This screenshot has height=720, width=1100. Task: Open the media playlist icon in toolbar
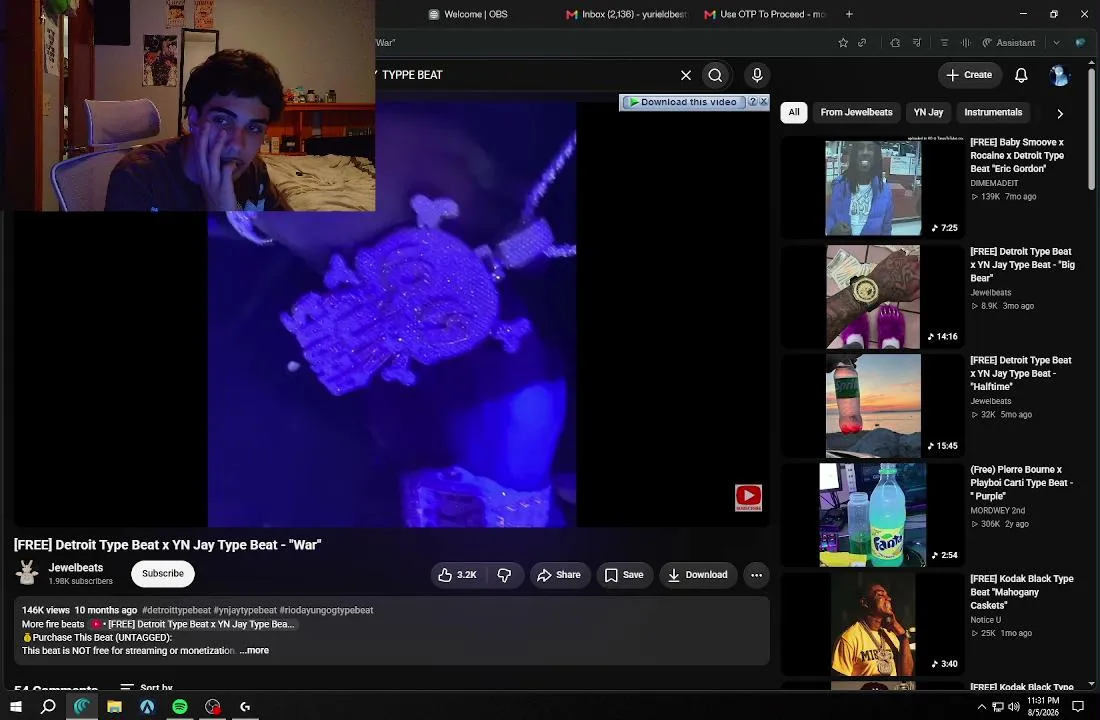pos(917,43)
